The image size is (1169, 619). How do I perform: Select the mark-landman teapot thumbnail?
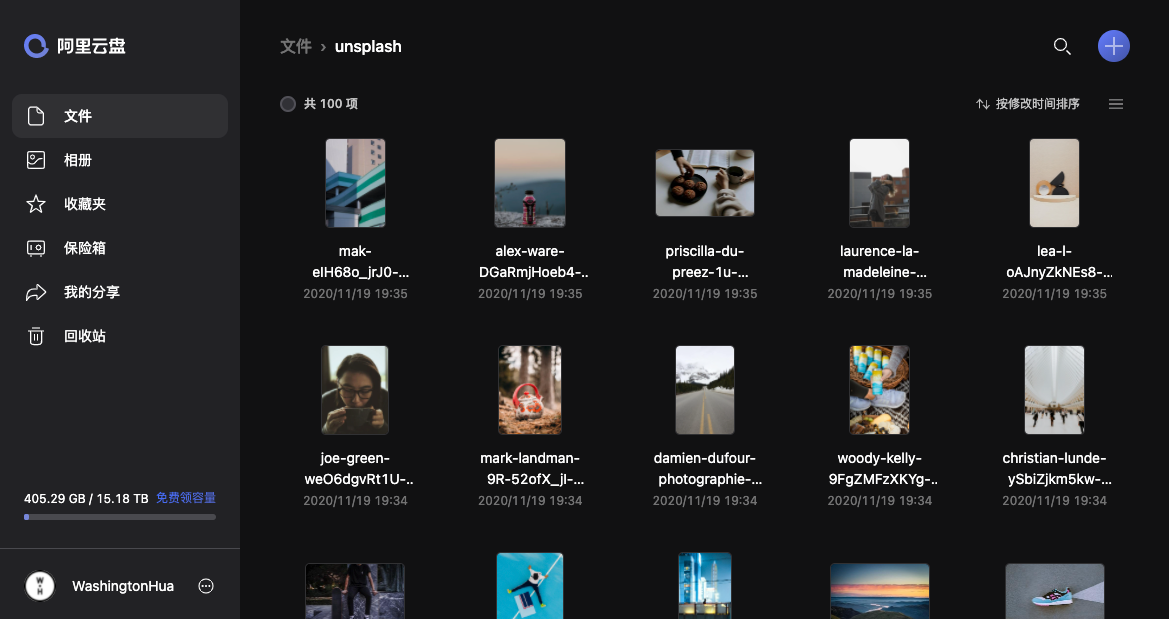(530, 390)
